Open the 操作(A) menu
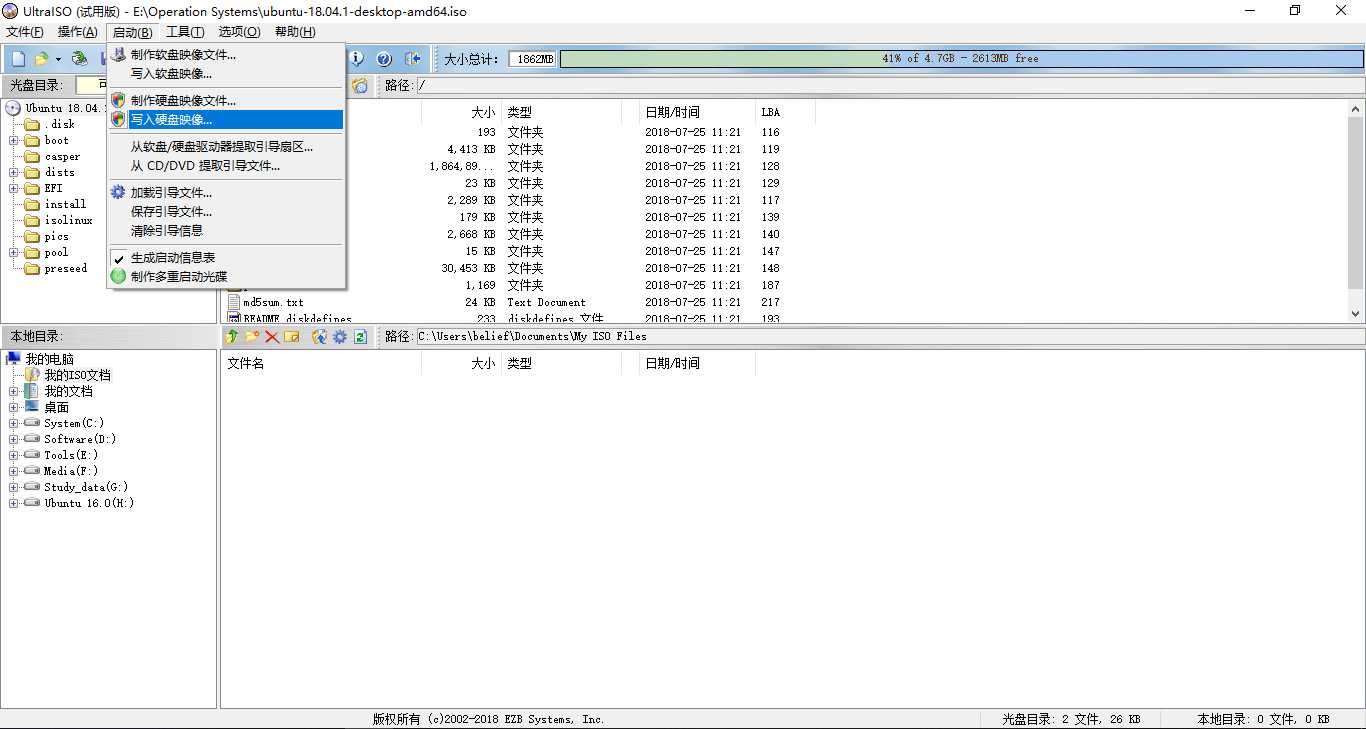Viewport: 1366px width, 729px height. click(78, 32)
